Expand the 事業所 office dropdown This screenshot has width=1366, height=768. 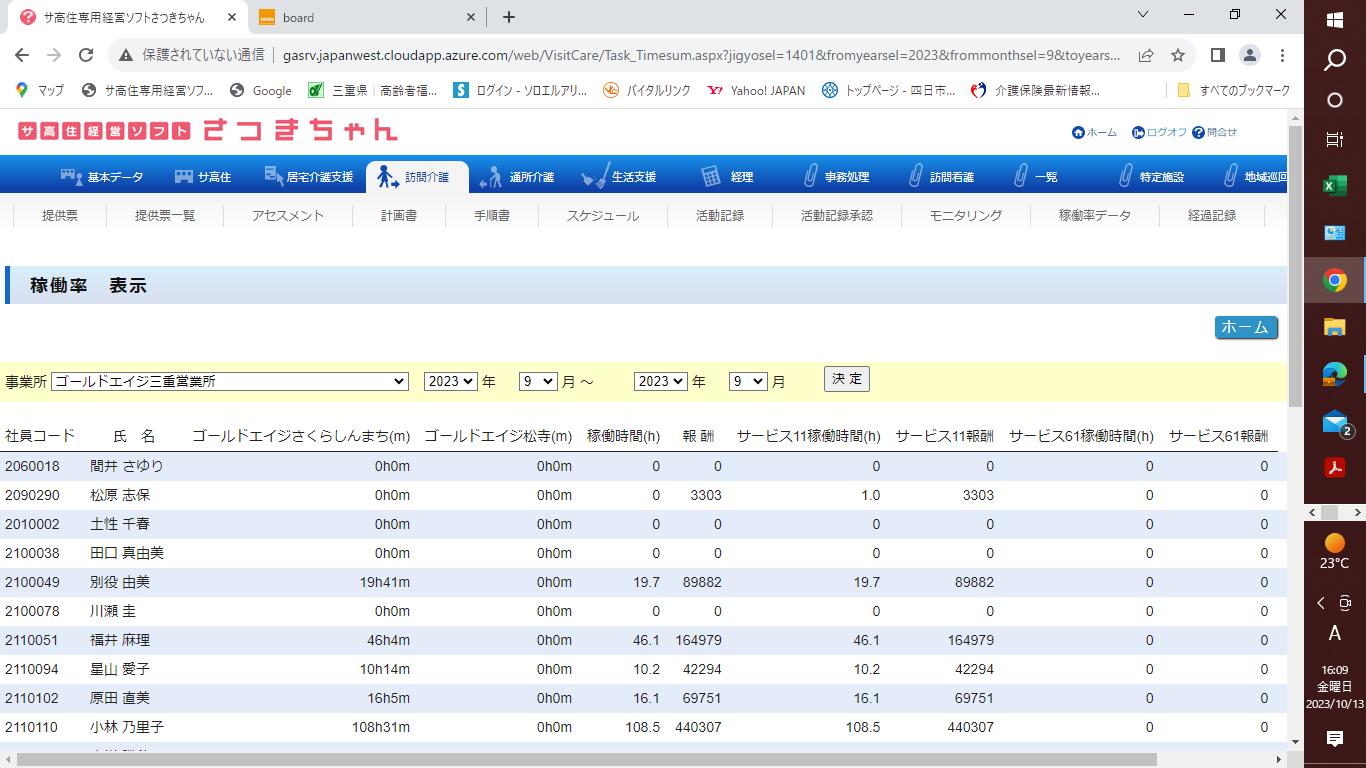pos(230,381)
